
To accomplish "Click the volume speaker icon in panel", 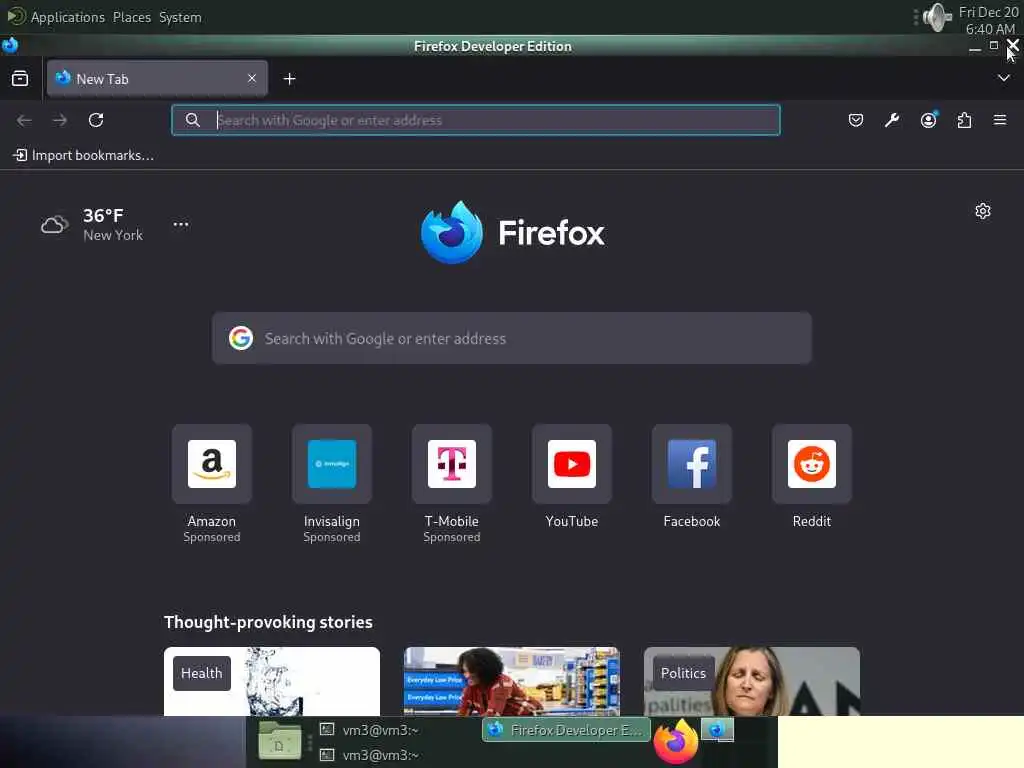I will 937,17.
